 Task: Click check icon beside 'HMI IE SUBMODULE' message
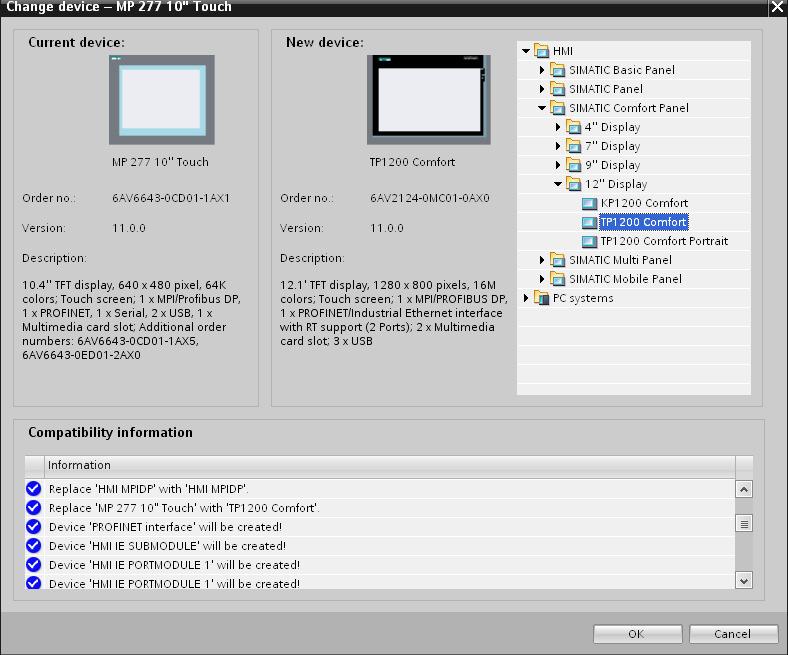(x=34, y=546)
